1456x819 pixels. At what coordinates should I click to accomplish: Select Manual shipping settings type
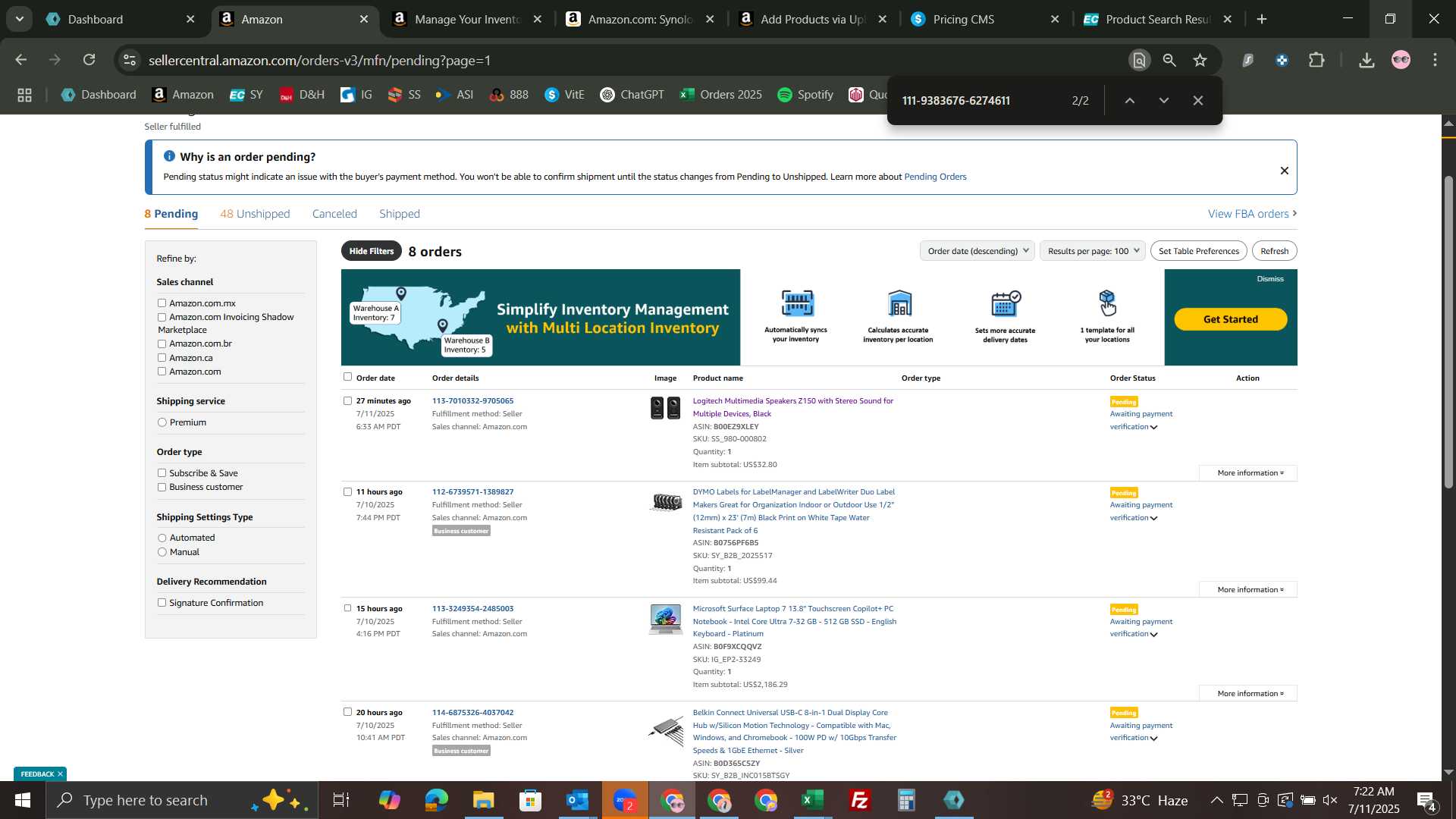162,552
